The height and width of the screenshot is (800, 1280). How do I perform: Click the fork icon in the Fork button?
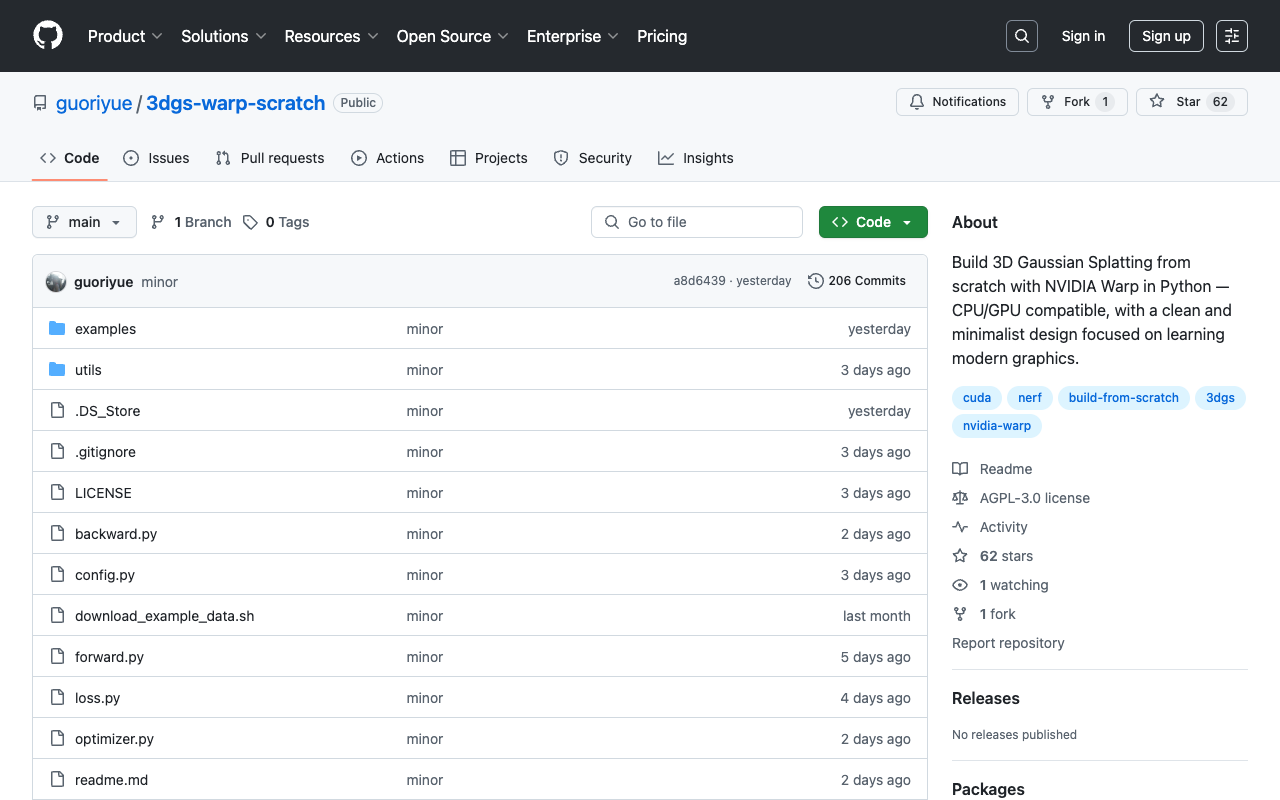pyautogui.click(x=1048, y=102)
